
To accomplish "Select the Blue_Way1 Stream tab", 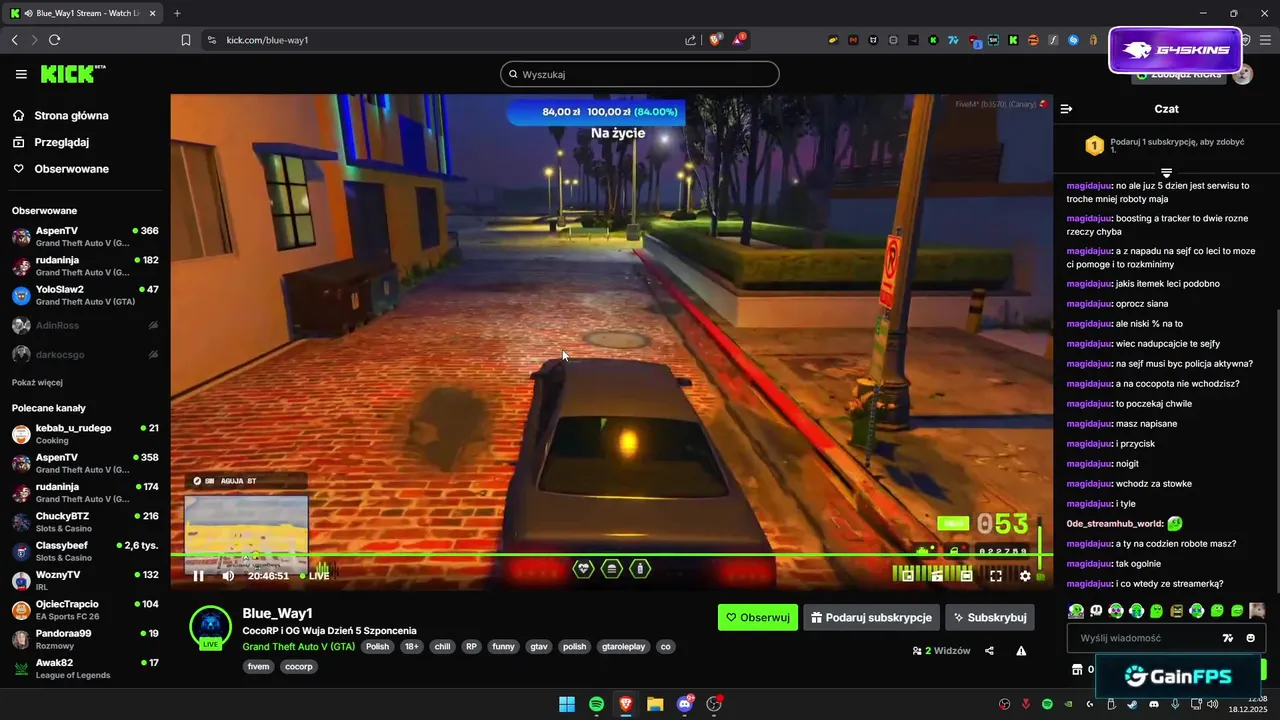I will (x=83, y=13).
